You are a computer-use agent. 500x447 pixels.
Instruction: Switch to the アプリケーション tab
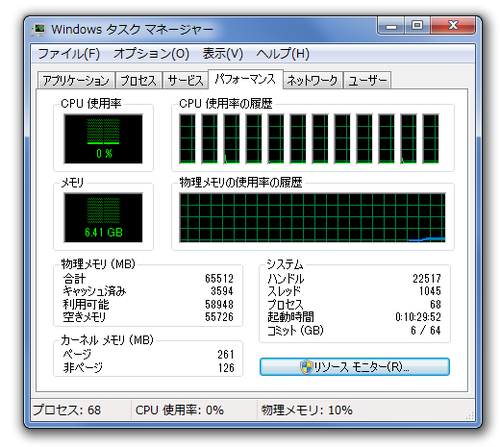coord(76,80)
